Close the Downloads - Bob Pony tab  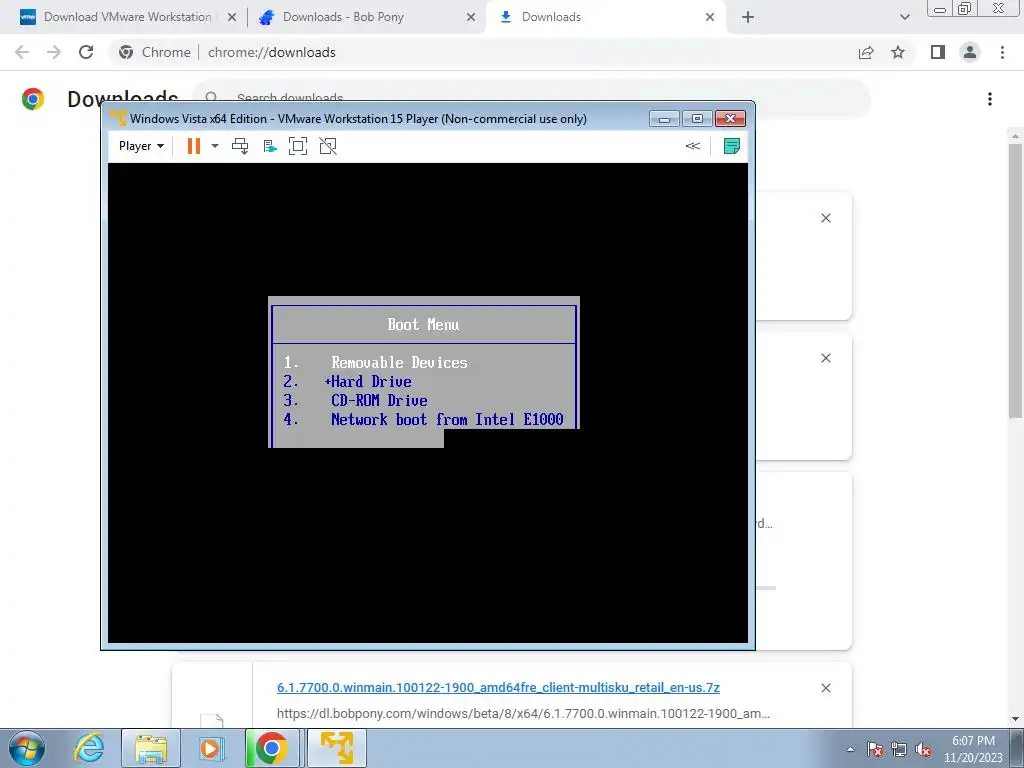click(x=471, y=17)
